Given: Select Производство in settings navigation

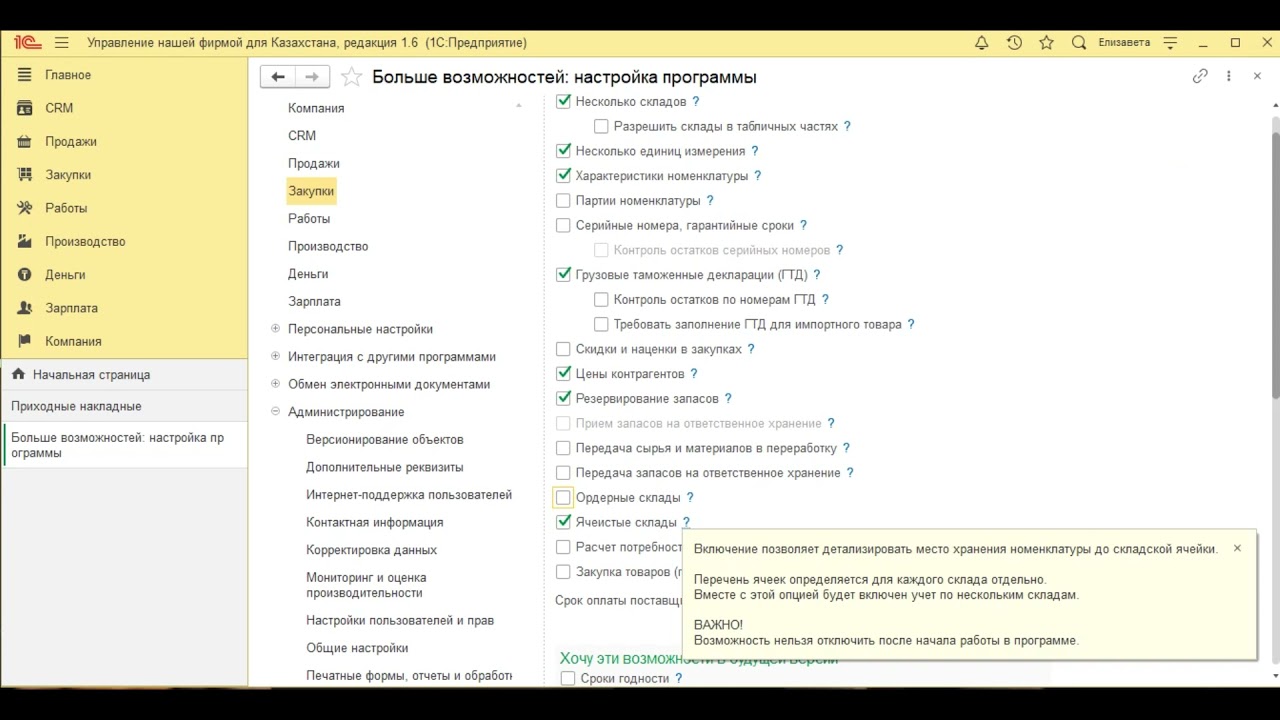Looking at the screenshot, I should click(328, 246).
